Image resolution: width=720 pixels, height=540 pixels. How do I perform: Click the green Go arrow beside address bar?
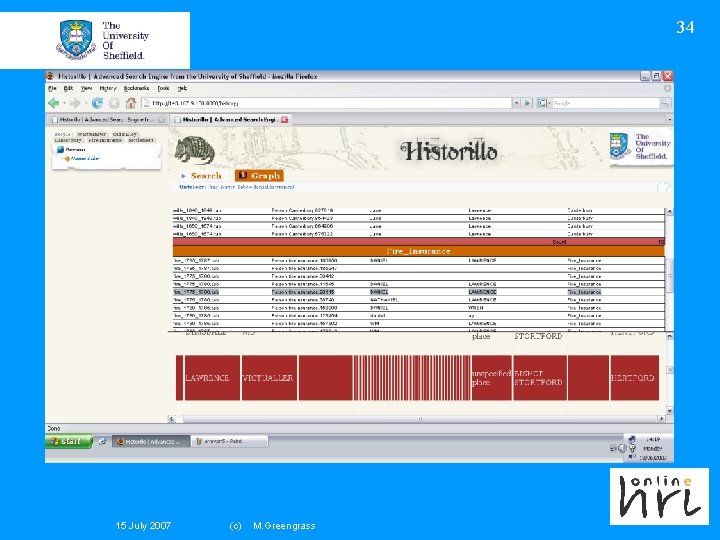click(527, 103)
